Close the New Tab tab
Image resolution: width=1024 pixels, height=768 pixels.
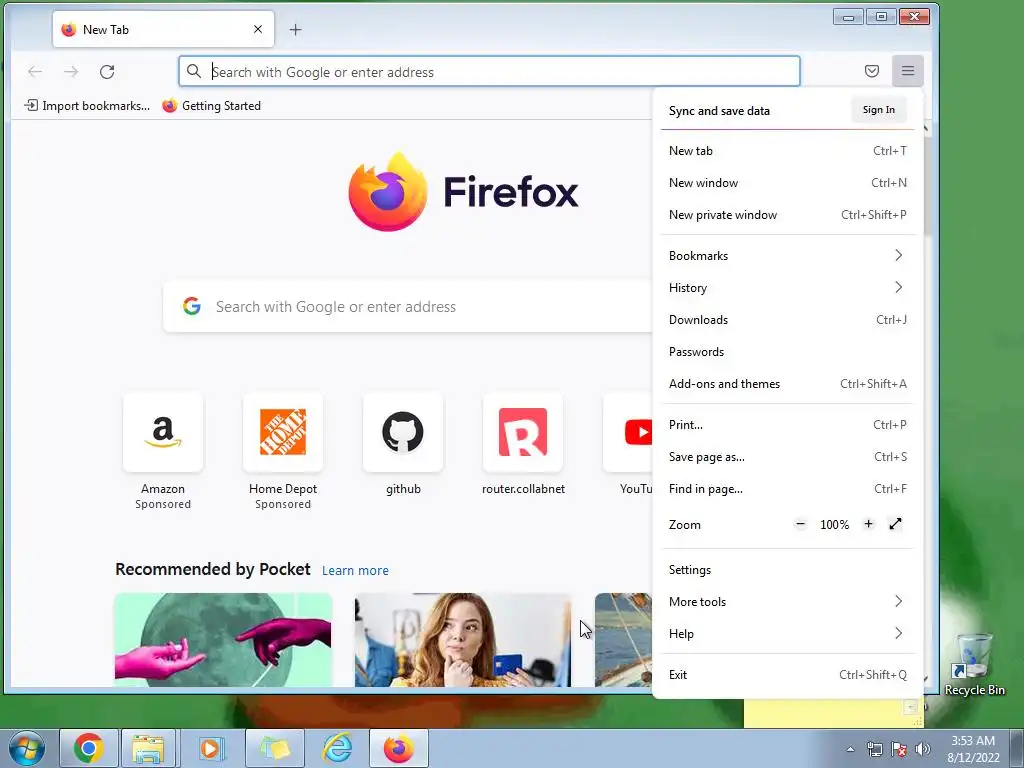click(258, 29)
